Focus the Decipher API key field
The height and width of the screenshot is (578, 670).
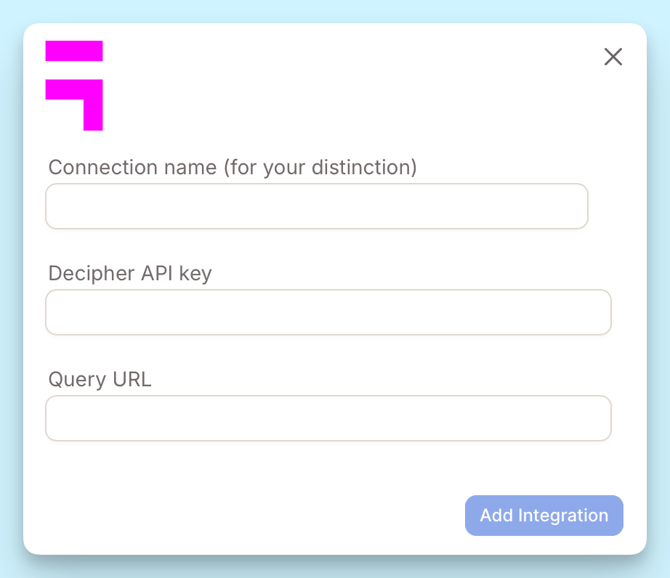(x=328, y=312)
